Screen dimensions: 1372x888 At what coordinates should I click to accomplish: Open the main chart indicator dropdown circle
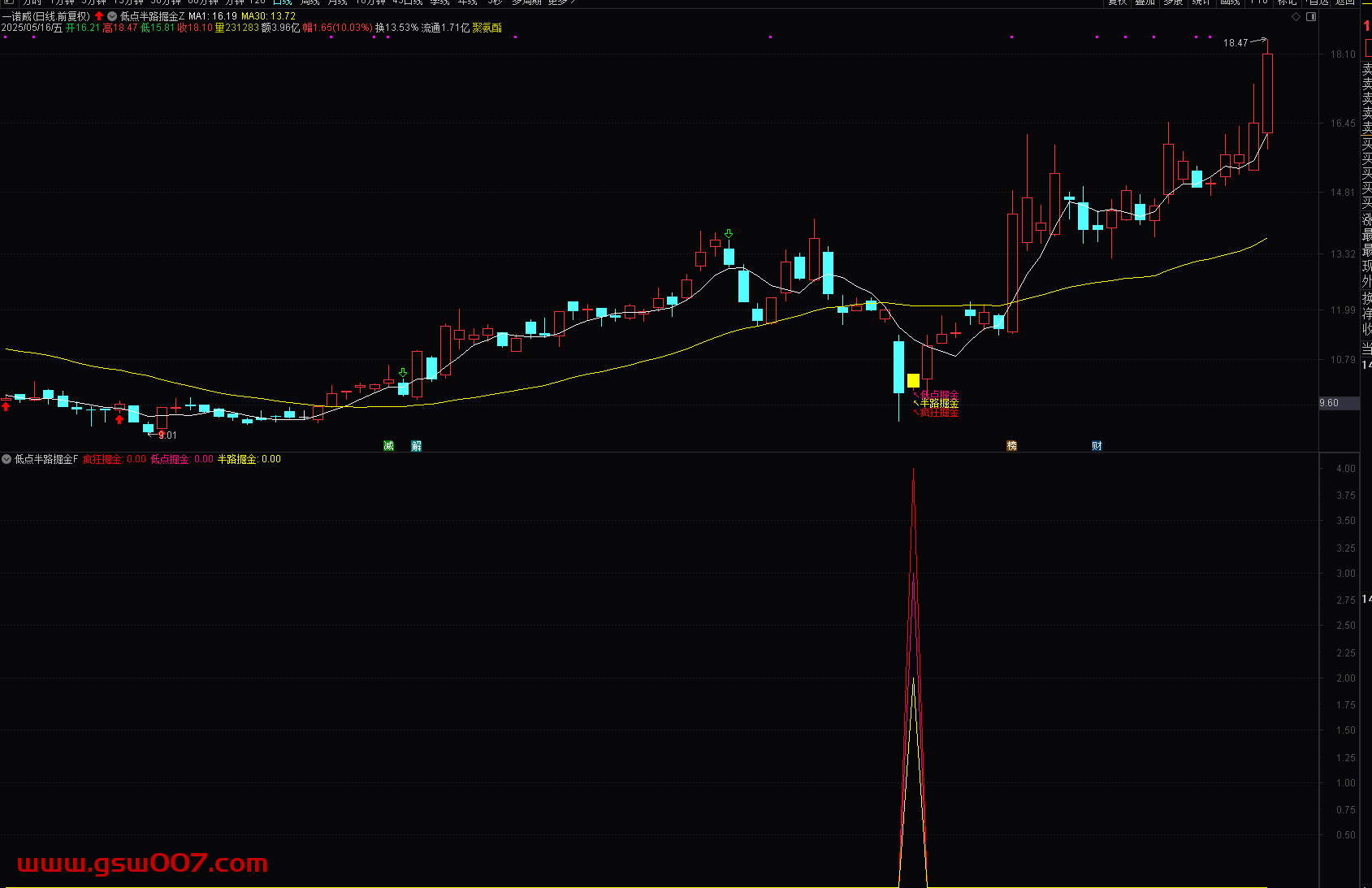click(112, 16)
